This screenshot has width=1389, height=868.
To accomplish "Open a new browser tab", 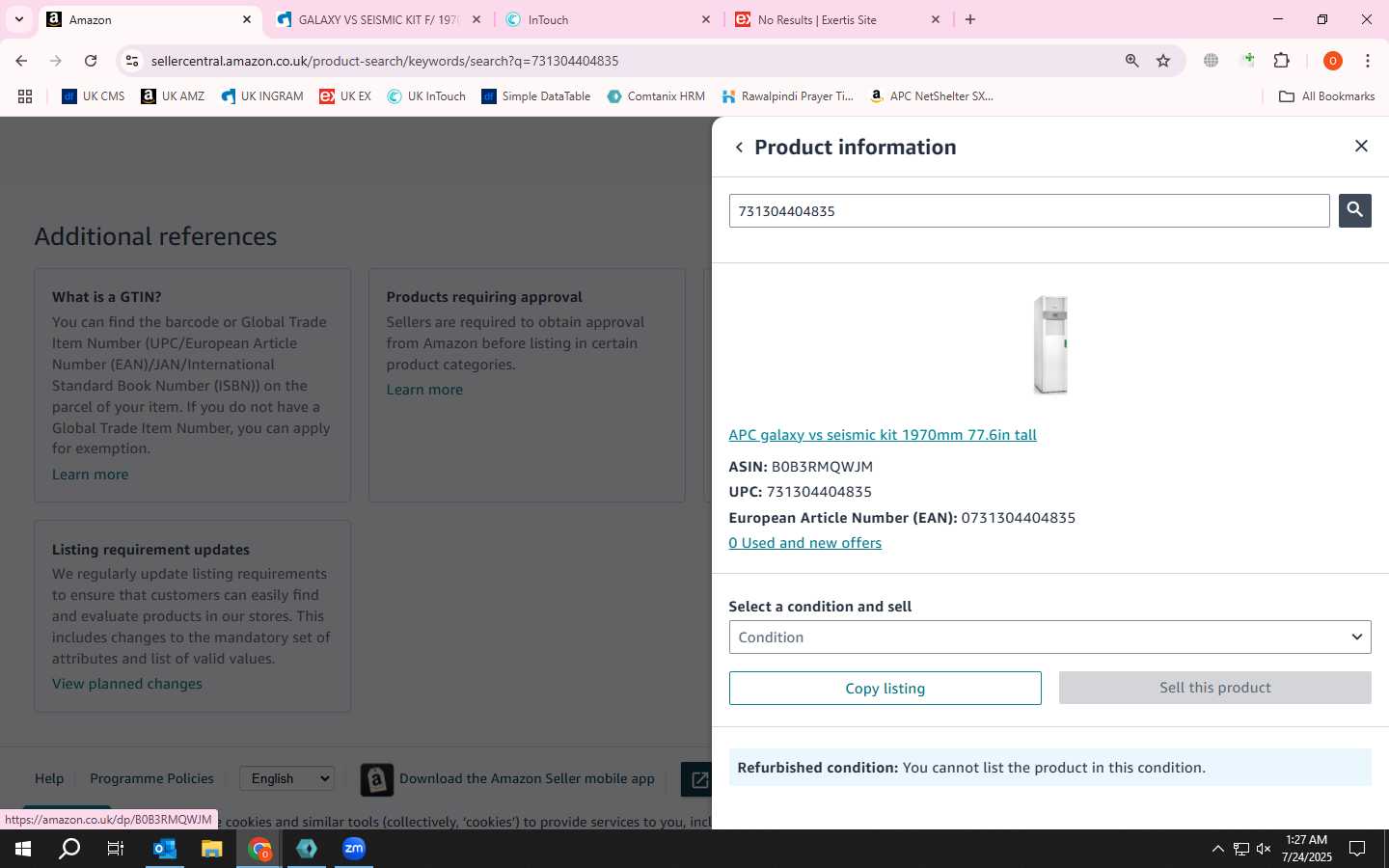I will tap(970, 19).
